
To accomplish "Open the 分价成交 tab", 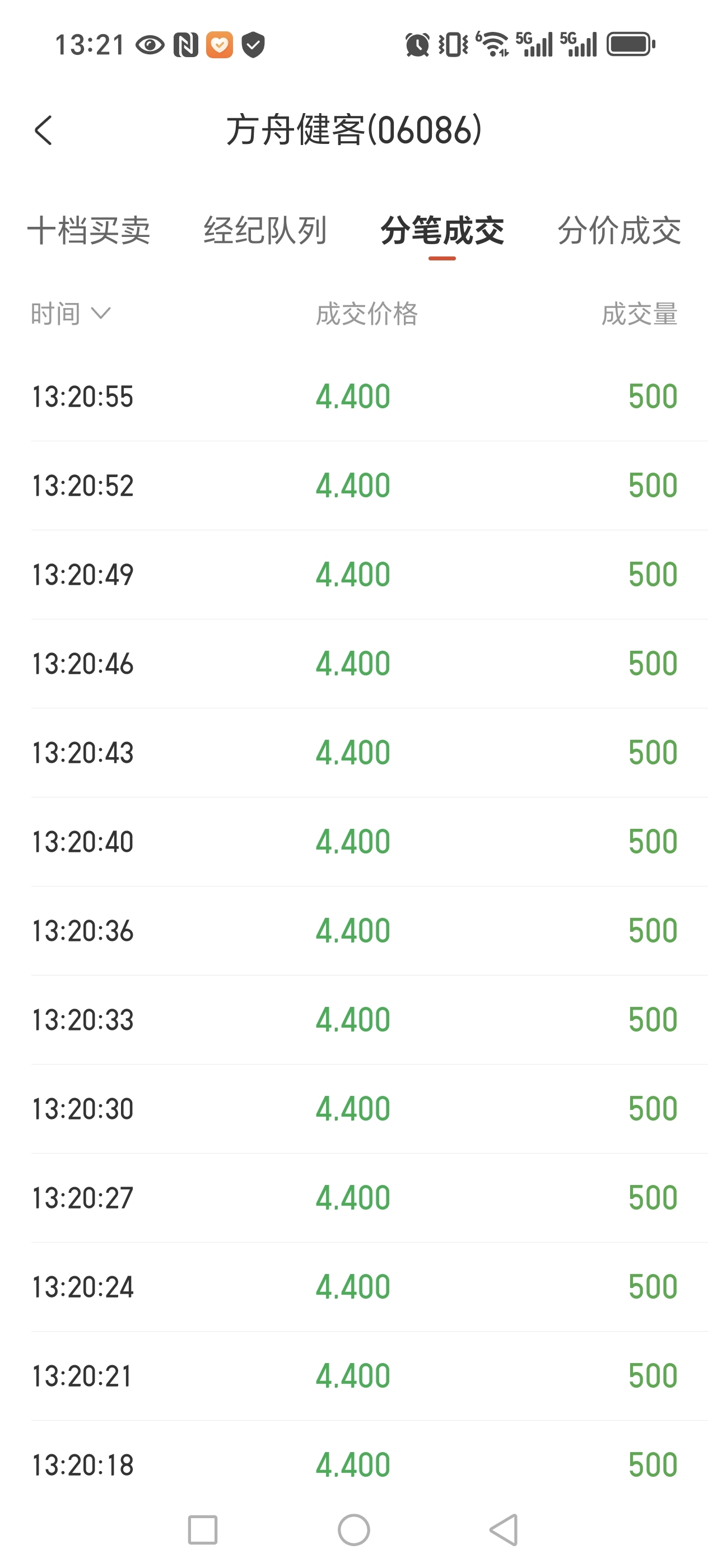I will coord(619,231).
